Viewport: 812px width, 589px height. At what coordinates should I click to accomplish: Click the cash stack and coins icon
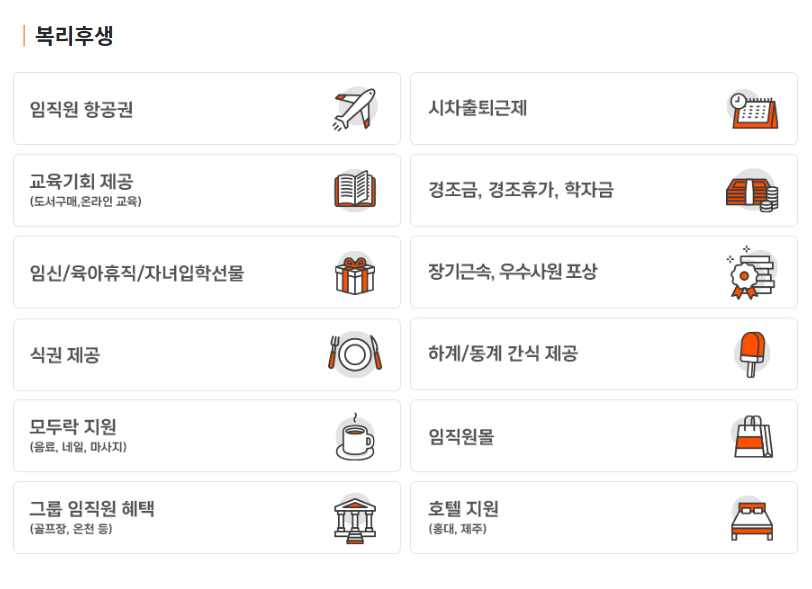point(752,190)
